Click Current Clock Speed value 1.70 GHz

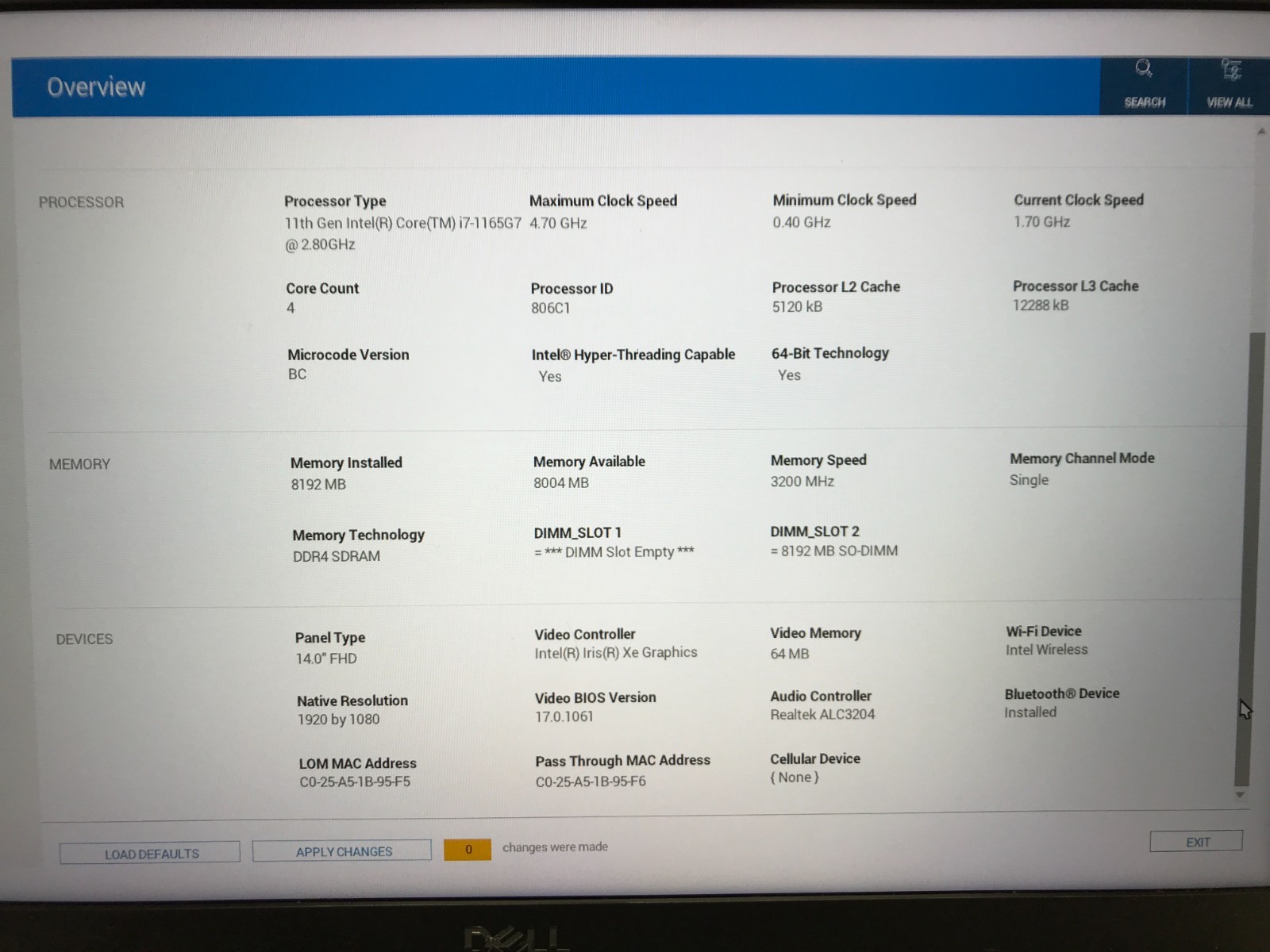point(1041,221)
